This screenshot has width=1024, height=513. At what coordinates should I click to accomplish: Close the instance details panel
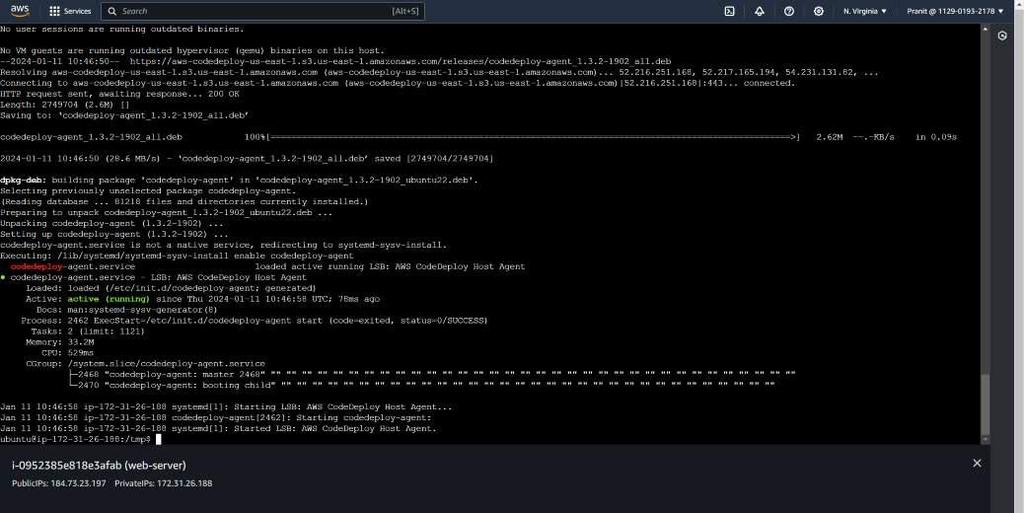pyautogui.click(x=976, y=463)
